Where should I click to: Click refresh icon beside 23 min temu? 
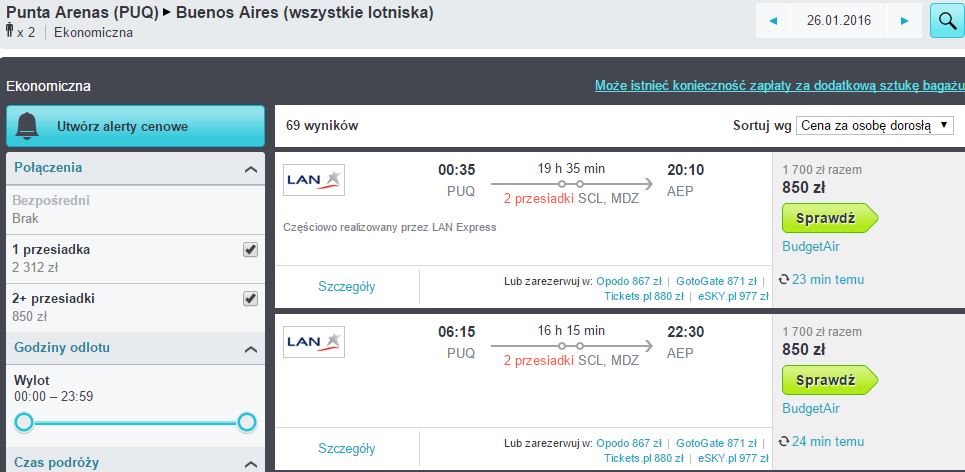coord(783,280)
